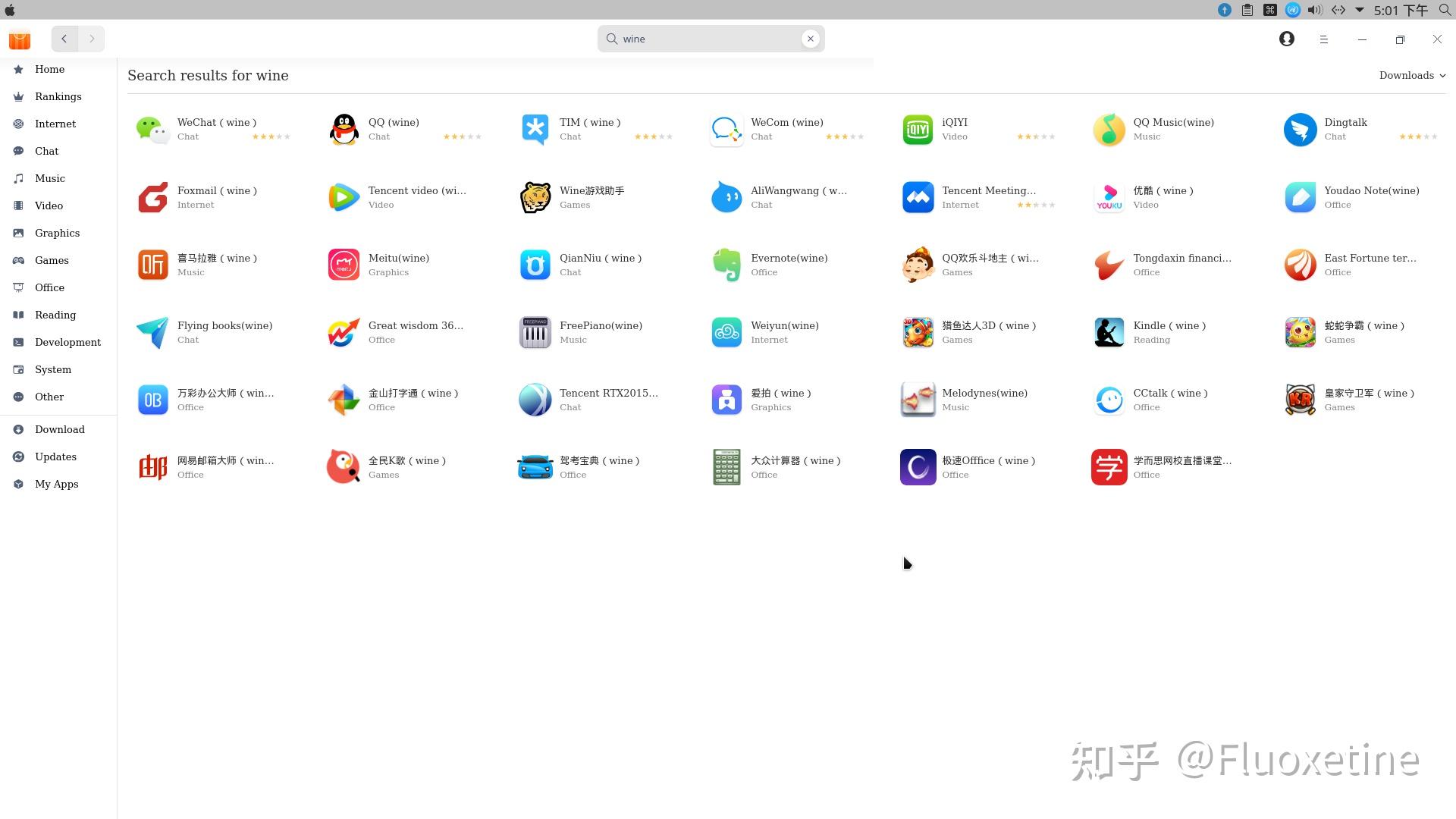The width and height of the screenshot is (1456, 819).
Task: Click the app store logo icon
Action: click(x=19, y=39)
